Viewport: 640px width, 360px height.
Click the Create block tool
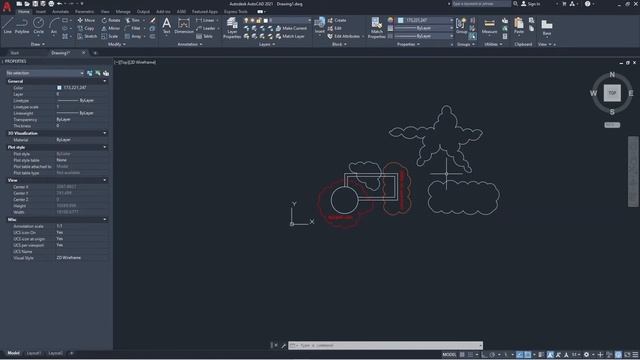(337, 20)
